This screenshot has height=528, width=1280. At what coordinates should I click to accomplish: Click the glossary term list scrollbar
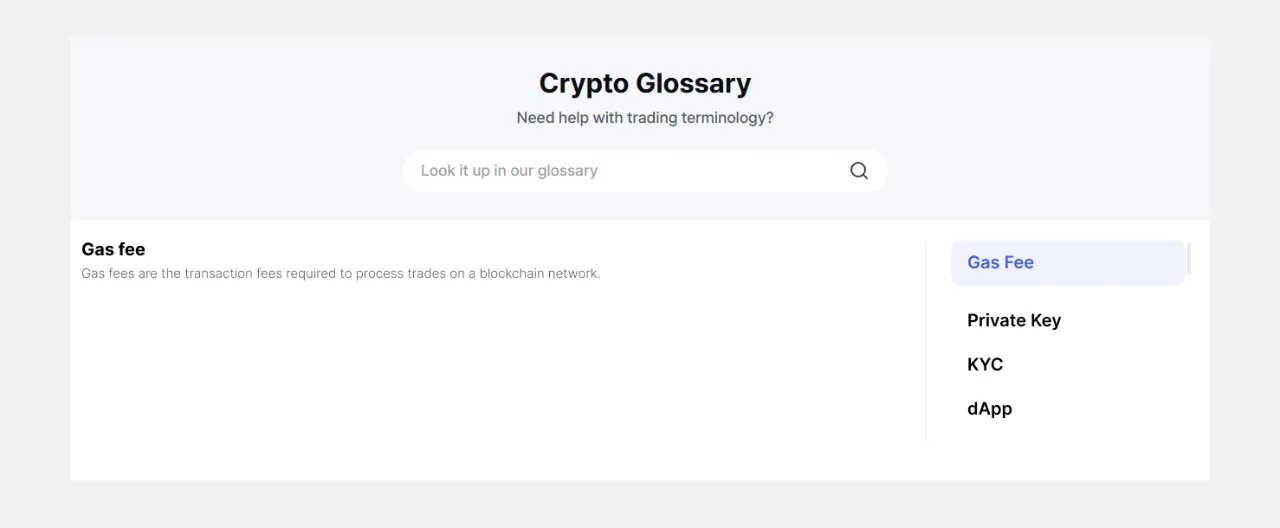[x=1189, y=258]
